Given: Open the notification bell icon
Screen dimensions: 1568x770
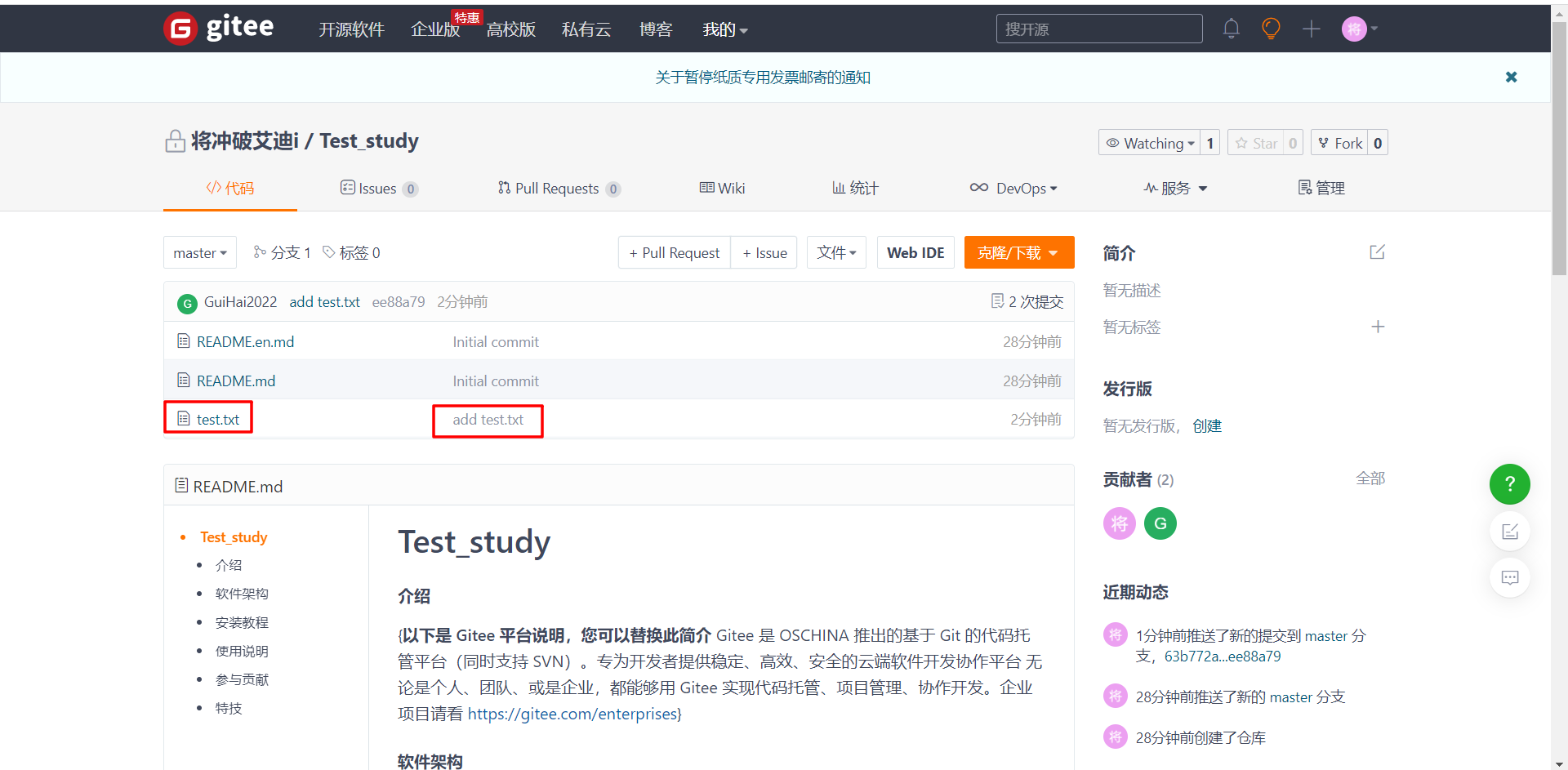Looking at the screenshot, I should [x=1232, y=29].
